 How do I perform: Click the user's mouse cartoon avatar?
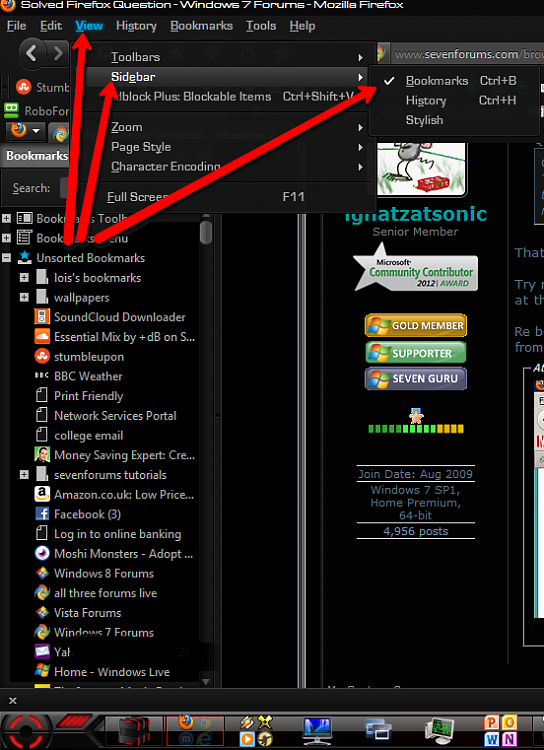point(421,167)
